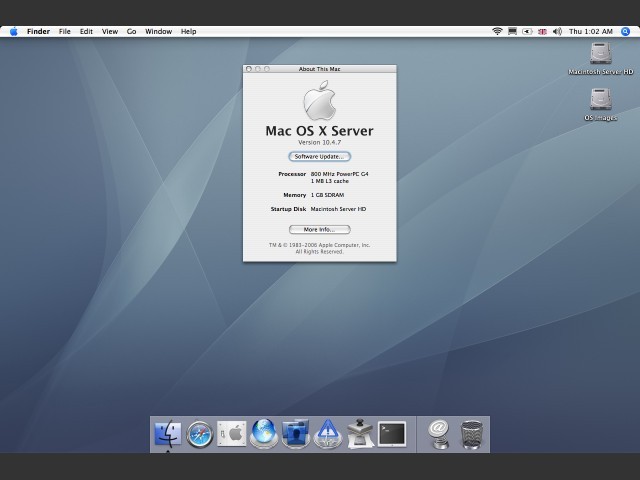Click the Finder menu

tap(38, 31)
